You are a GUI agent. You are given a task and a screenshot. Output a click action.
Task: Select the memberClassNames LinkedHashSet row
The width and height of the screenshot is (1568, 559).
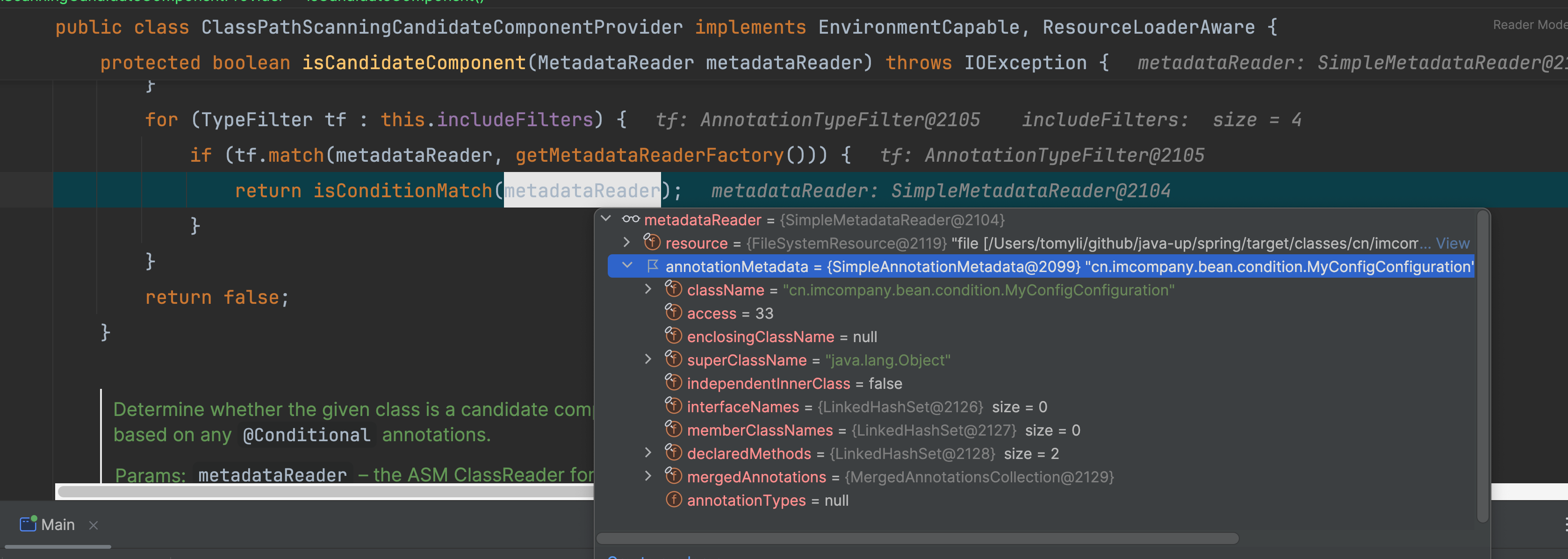[1041, 430]
